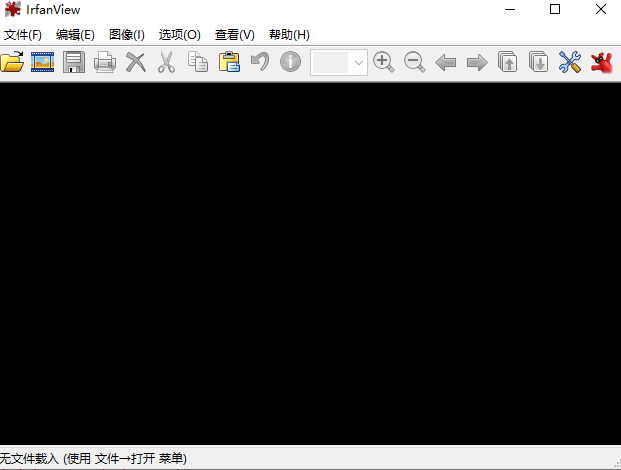Open the Slideshow filmstrip icon
The height and width of the screenshot is (470, 621).
pos(42,62)
